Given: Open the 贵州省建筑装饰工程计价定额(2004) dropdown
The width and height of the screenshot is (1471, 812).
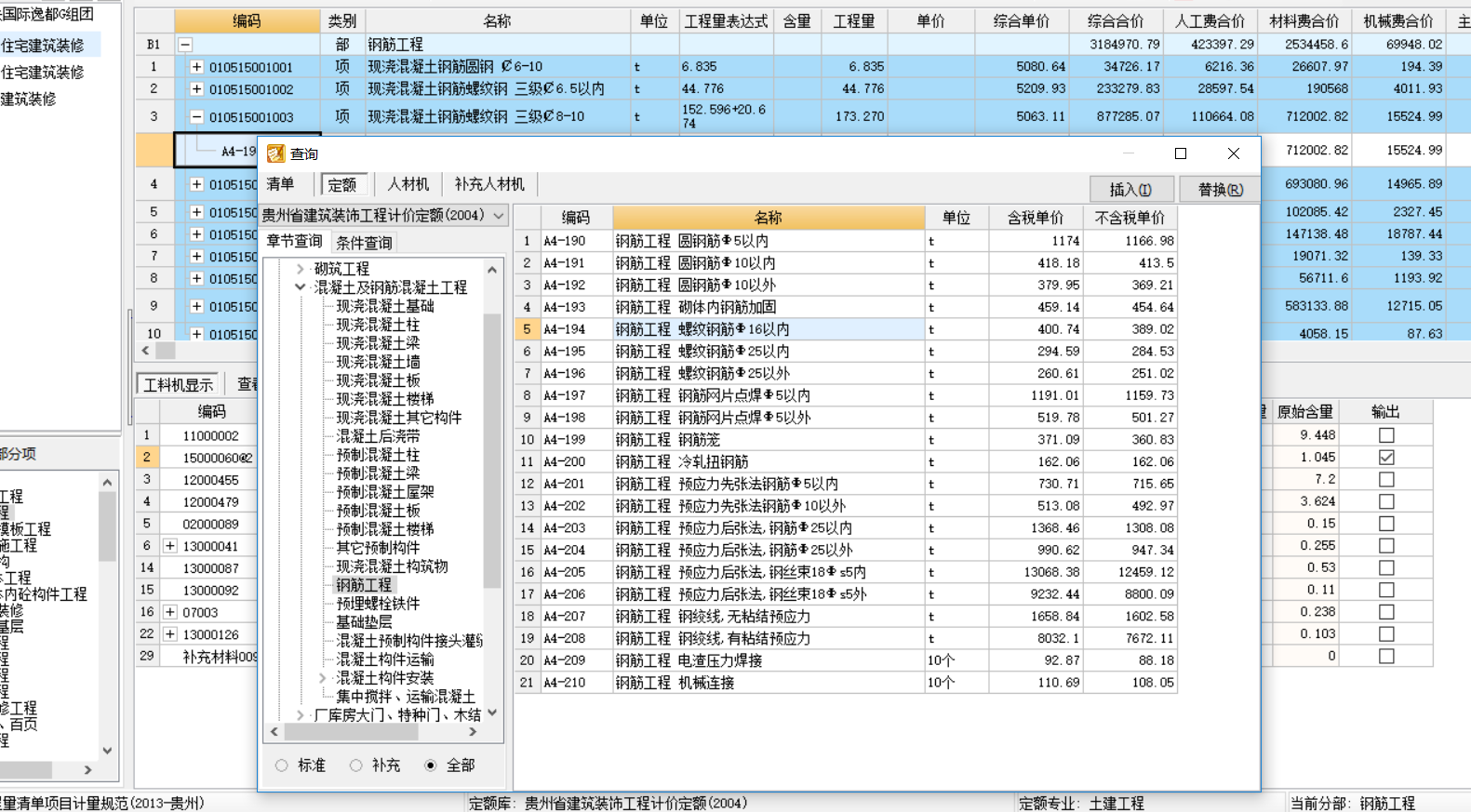Looking at the screenshot, I should point(499,215).
